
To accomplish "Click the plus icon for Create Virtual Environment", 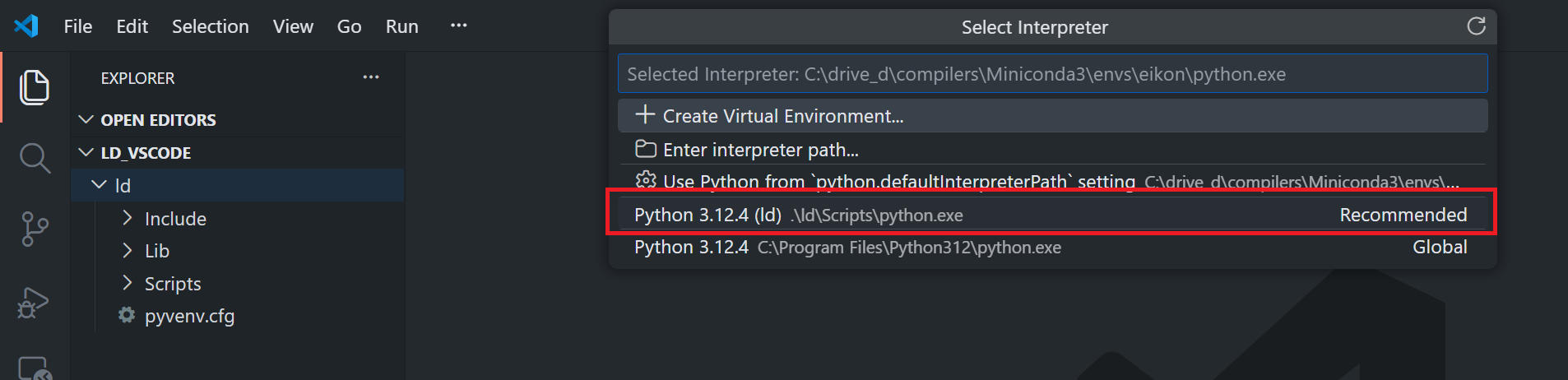I will (x=645, y=114).
